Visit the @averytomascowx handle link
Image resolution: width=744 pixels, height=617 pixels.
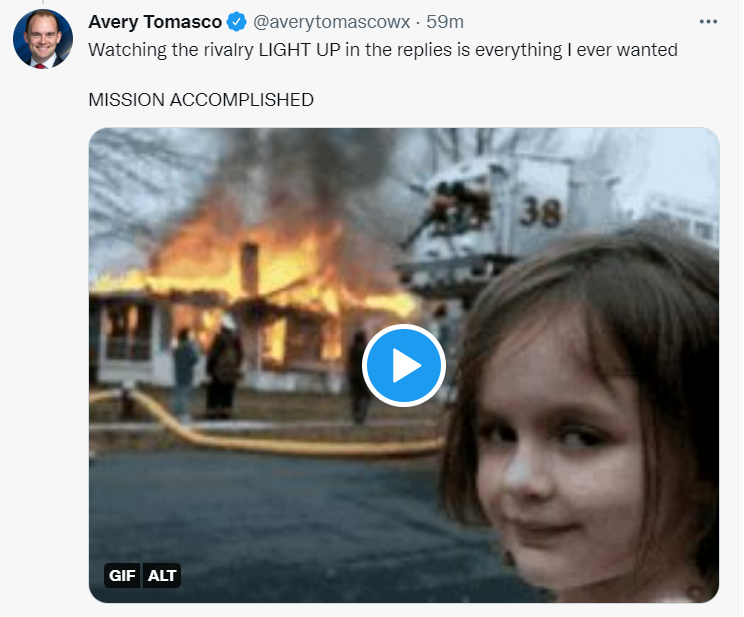click(331, 22)
